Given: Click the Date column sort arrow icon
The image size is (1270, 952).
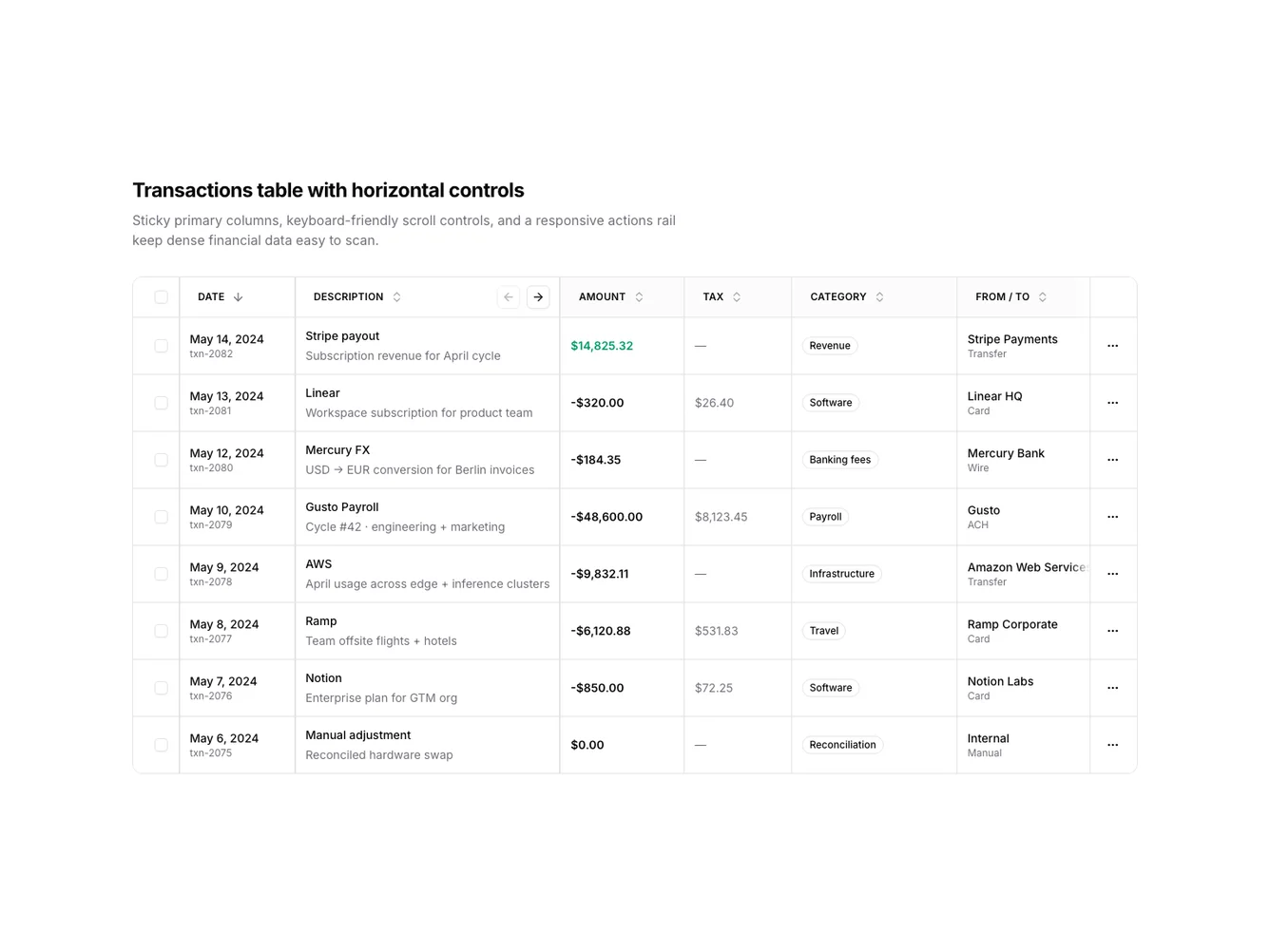Looking at the screenshot, I should click(x=238, y=296).
